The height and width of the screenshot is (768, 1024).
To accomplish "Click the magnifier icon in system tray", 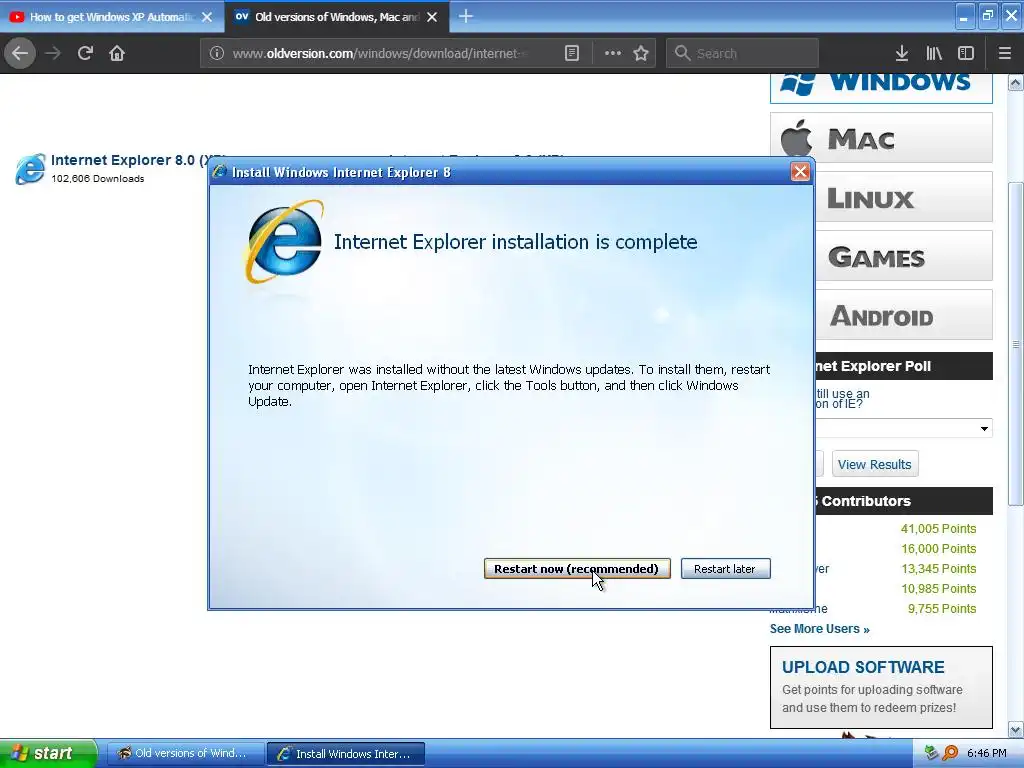I will [950, 753].
